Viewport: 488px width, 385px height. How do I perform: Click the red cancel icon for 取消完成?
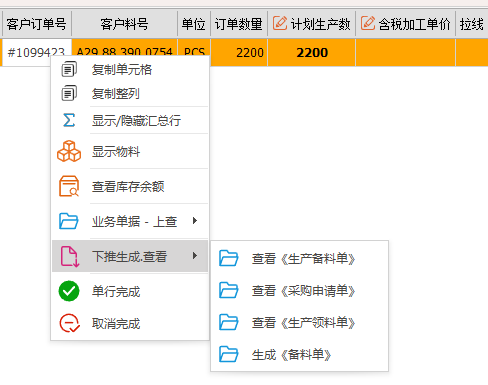pos(69,323)
